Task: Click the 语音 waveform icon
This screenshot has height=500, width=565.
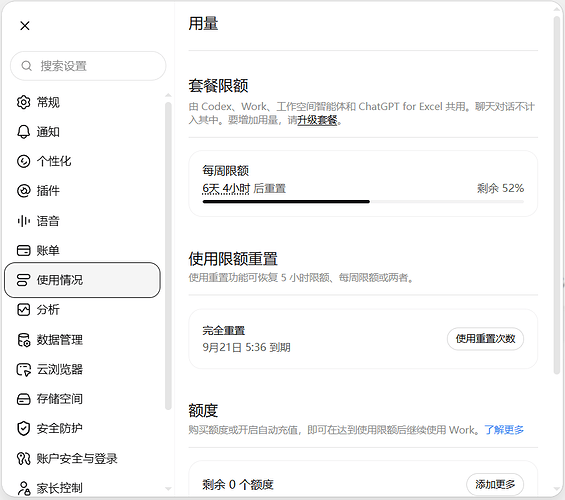Action: (x=23, y=221)
